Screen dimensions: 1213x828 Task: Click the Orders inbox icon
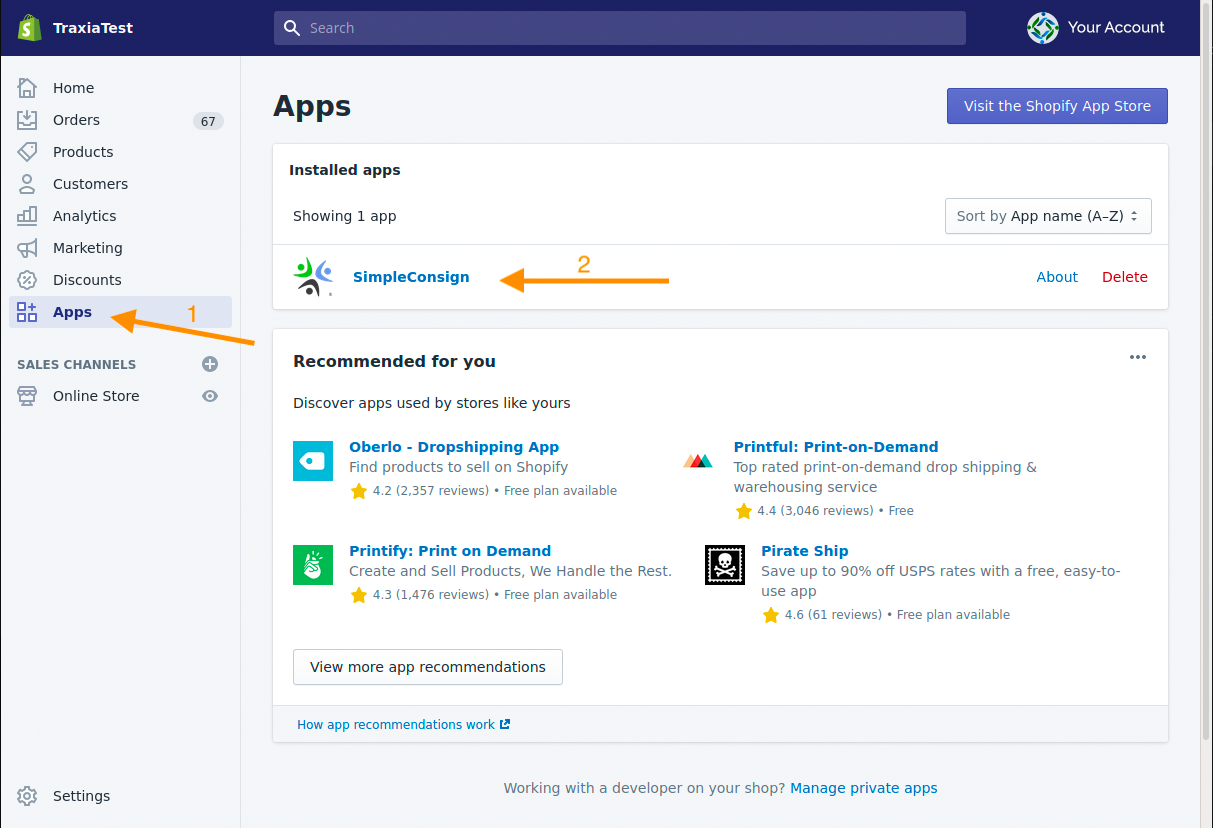click(x=27, y=120)
